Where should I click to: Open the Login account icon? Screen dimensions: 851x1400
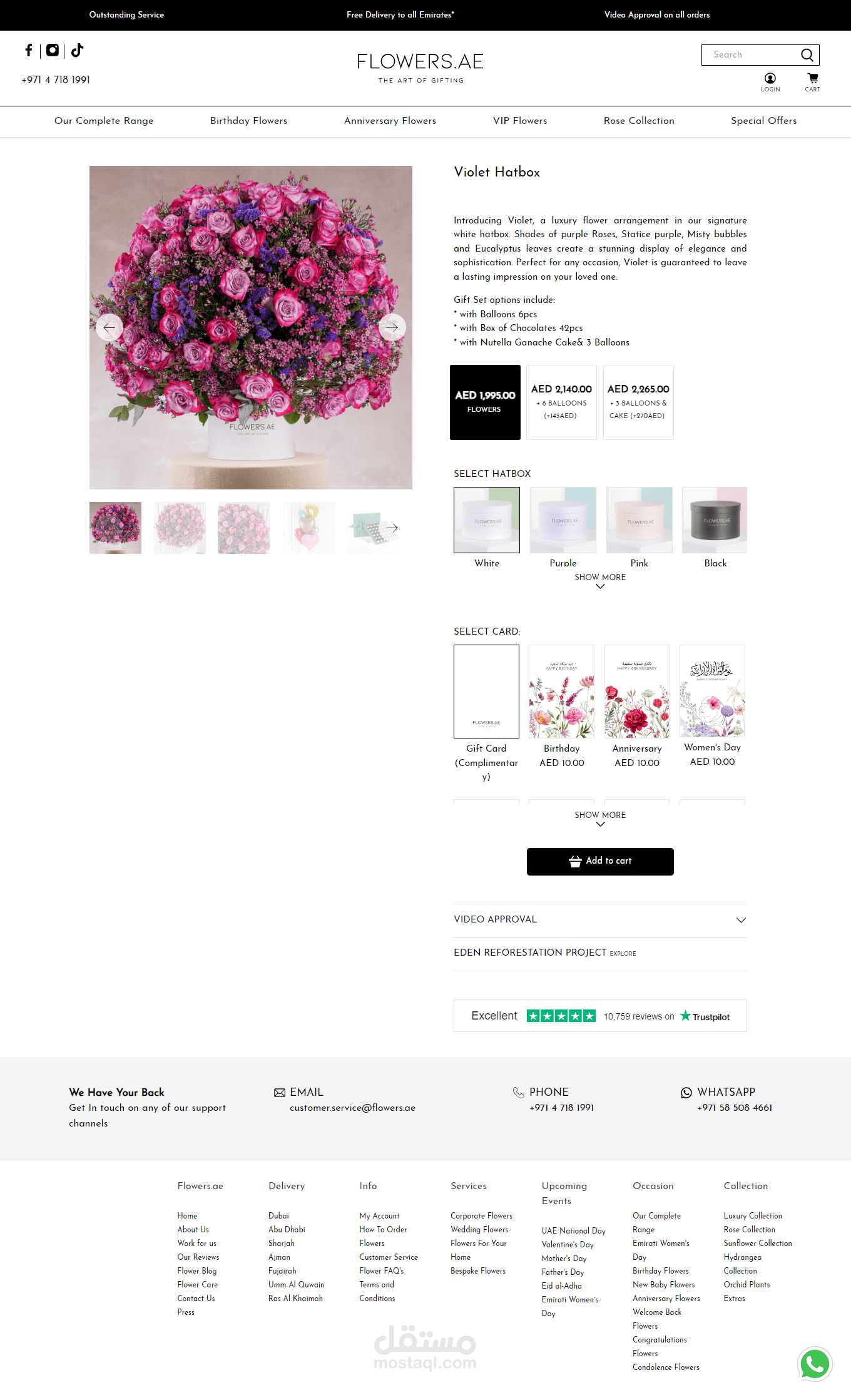(x=770, y=82)
